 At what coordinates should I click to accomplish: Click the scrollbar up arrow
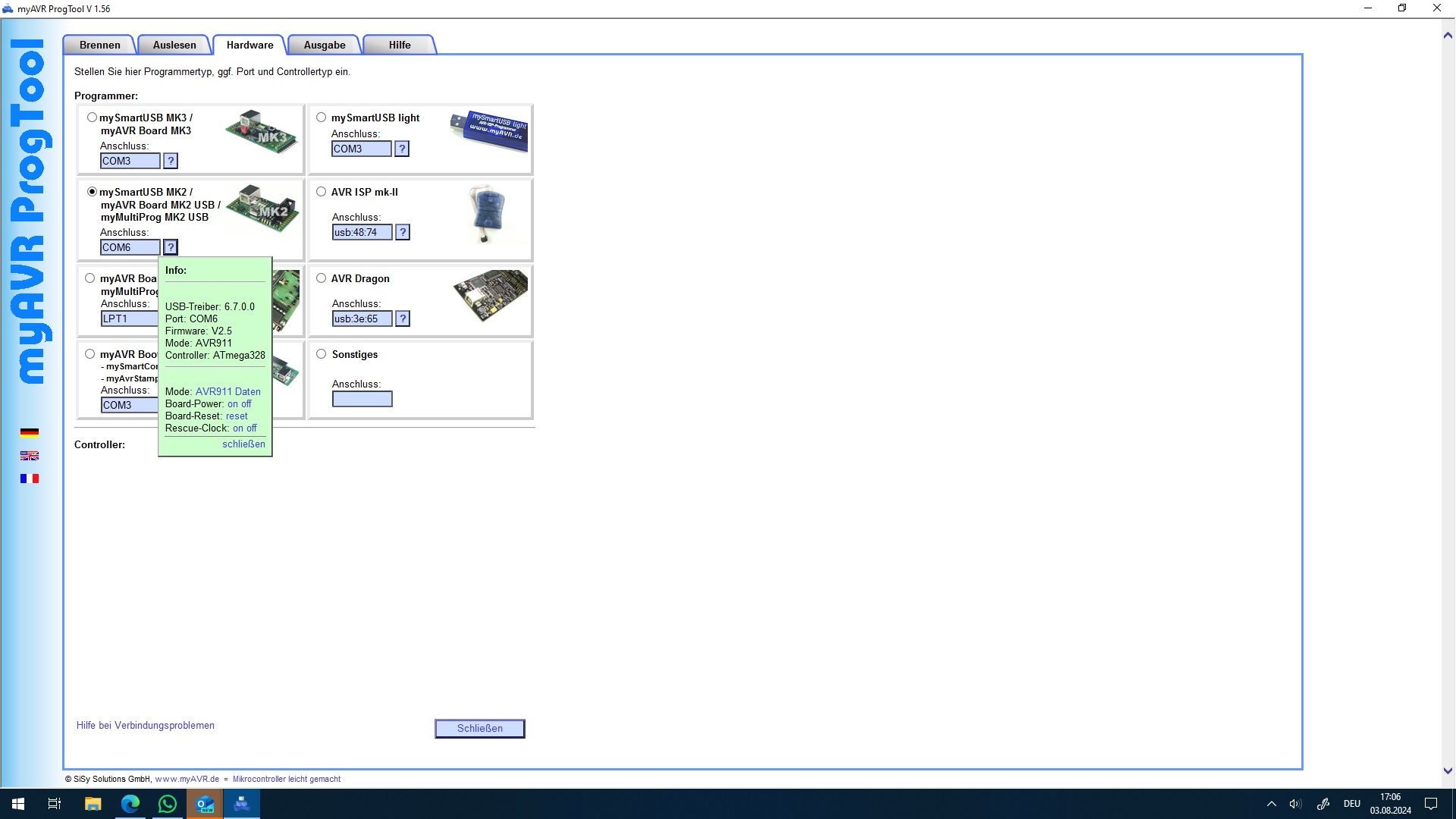(1448, 35)
